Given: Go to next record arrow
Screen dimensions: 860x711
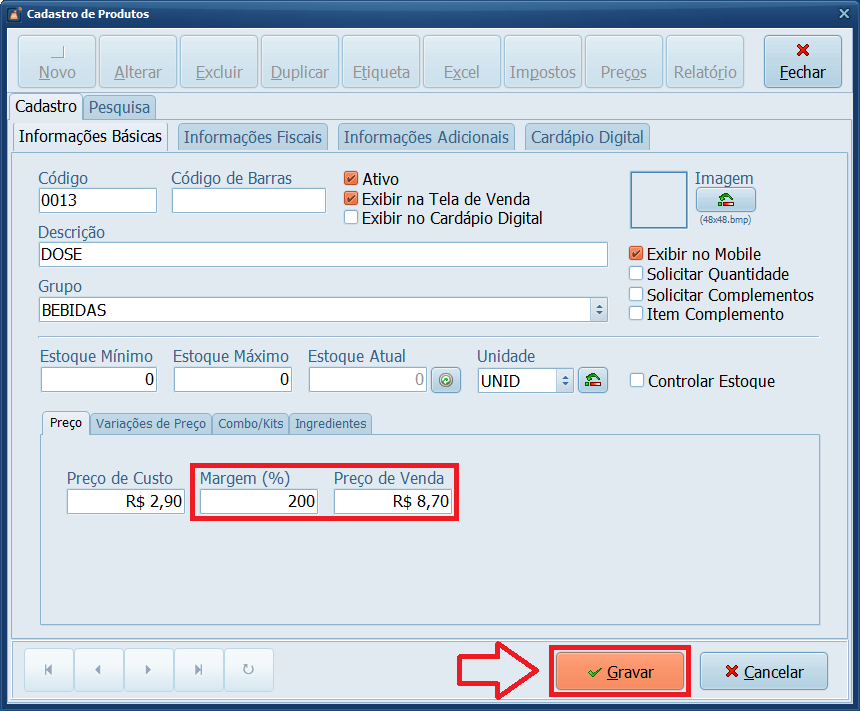Looking at the screenshot, I should 148,670.
